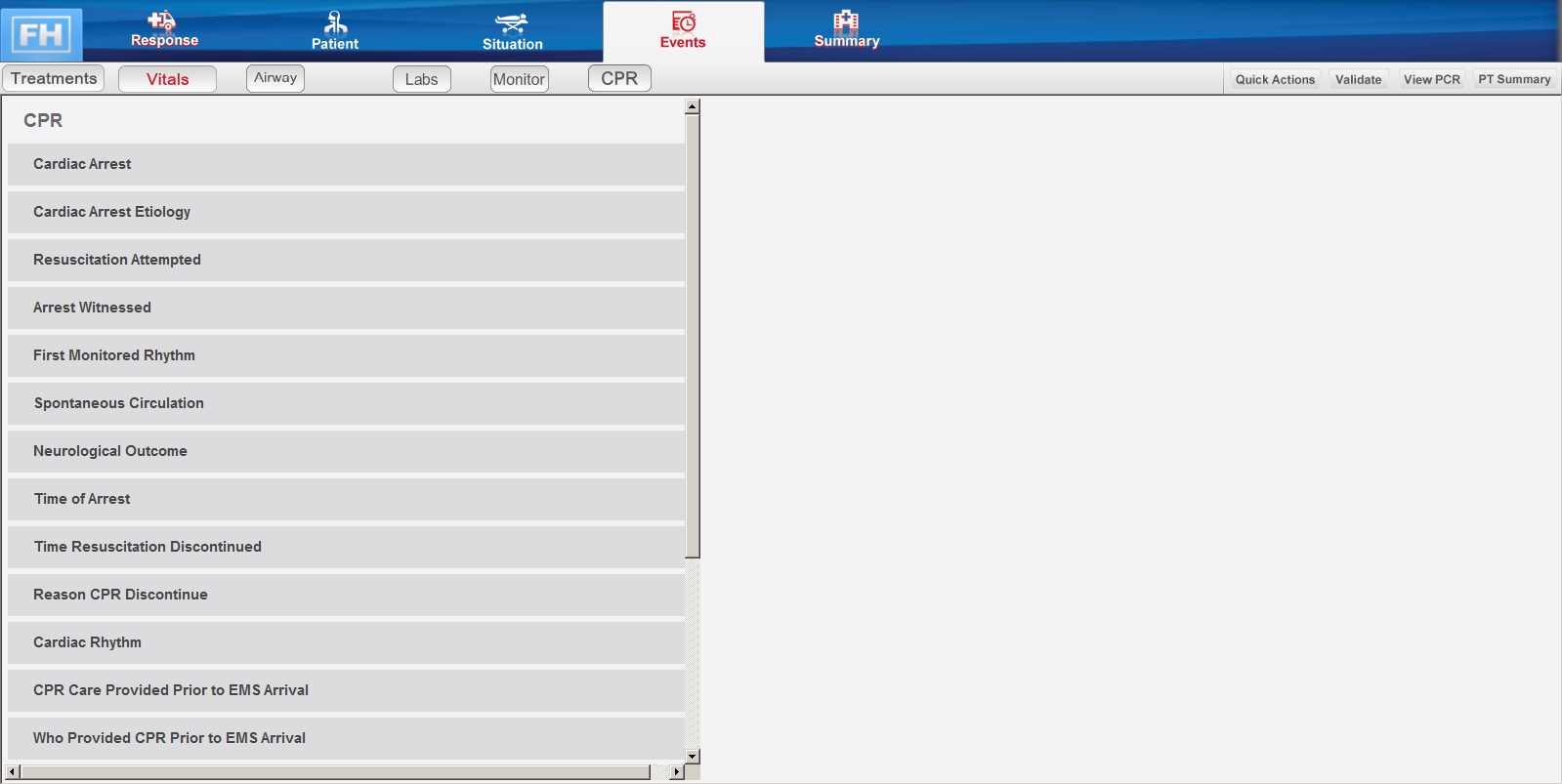The height and width of the screenshot is (784, 1562).
Task: Select the Cardiac Arrest row
Action: 346,164
